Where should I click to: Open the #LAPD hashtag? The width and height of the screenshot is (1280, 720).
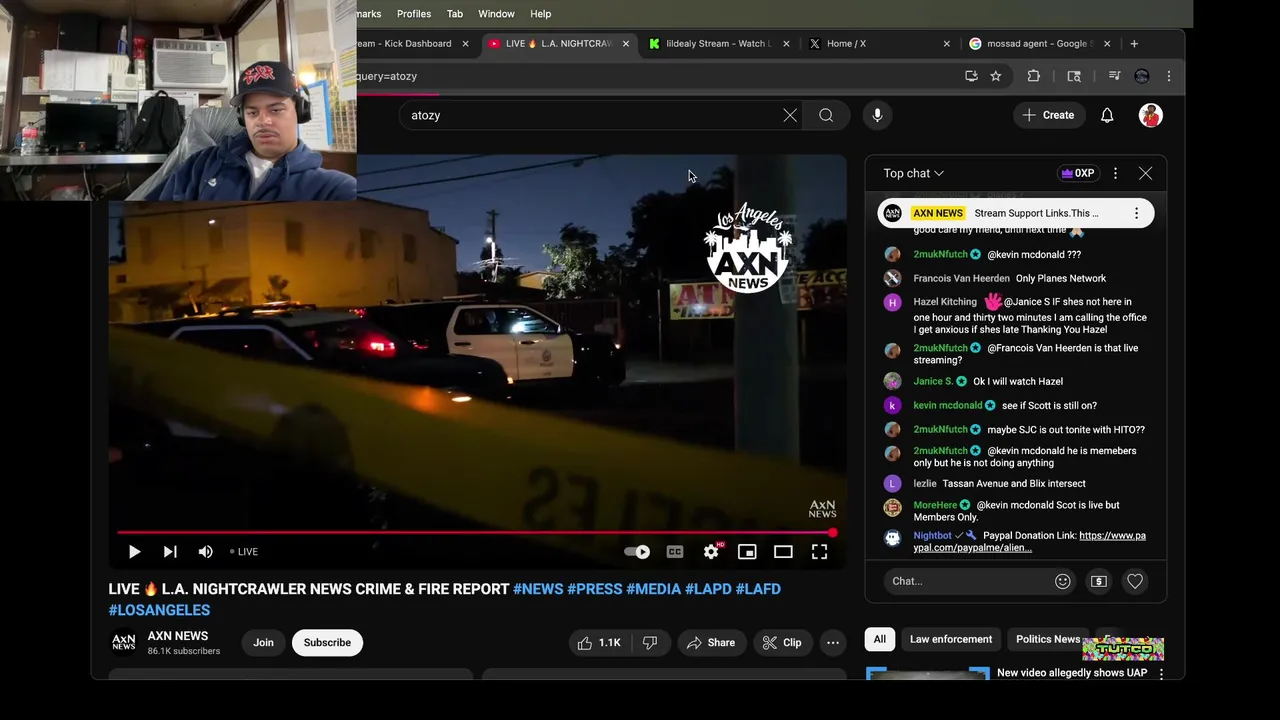708,589
